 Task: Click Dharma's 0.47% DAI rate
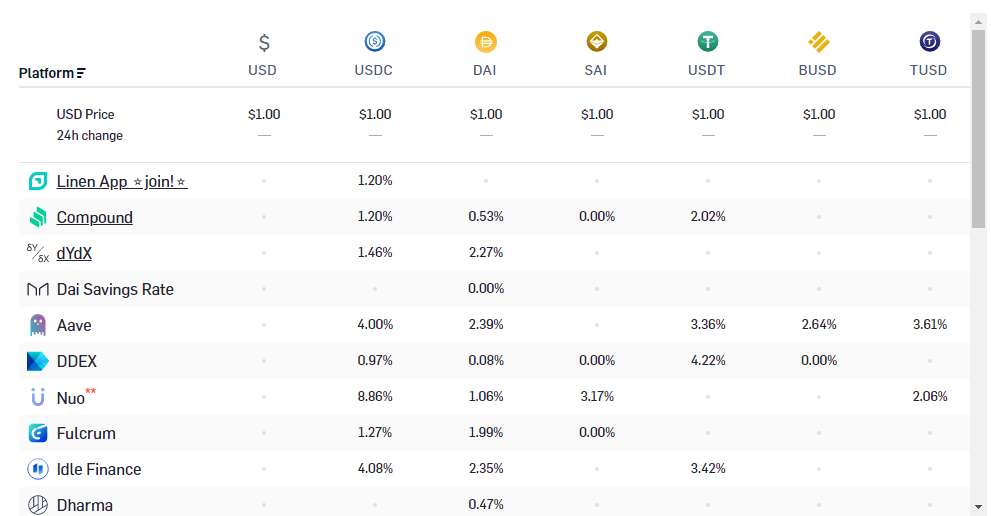(x=486, y=505)
